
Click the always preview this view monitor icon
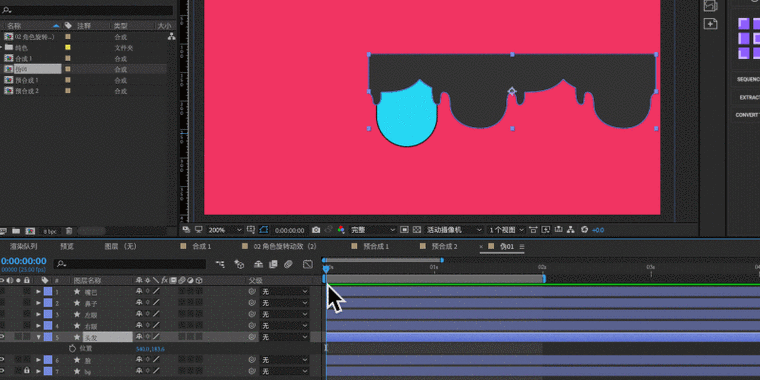198,230
